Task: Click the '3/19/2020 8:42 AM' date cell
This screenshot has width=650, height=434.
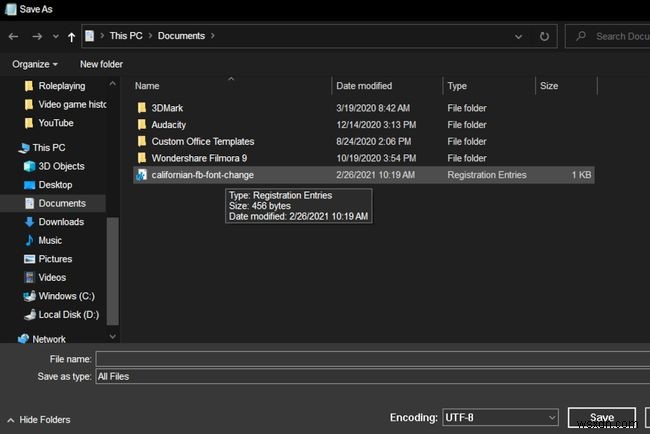Action: coord(373,108)
